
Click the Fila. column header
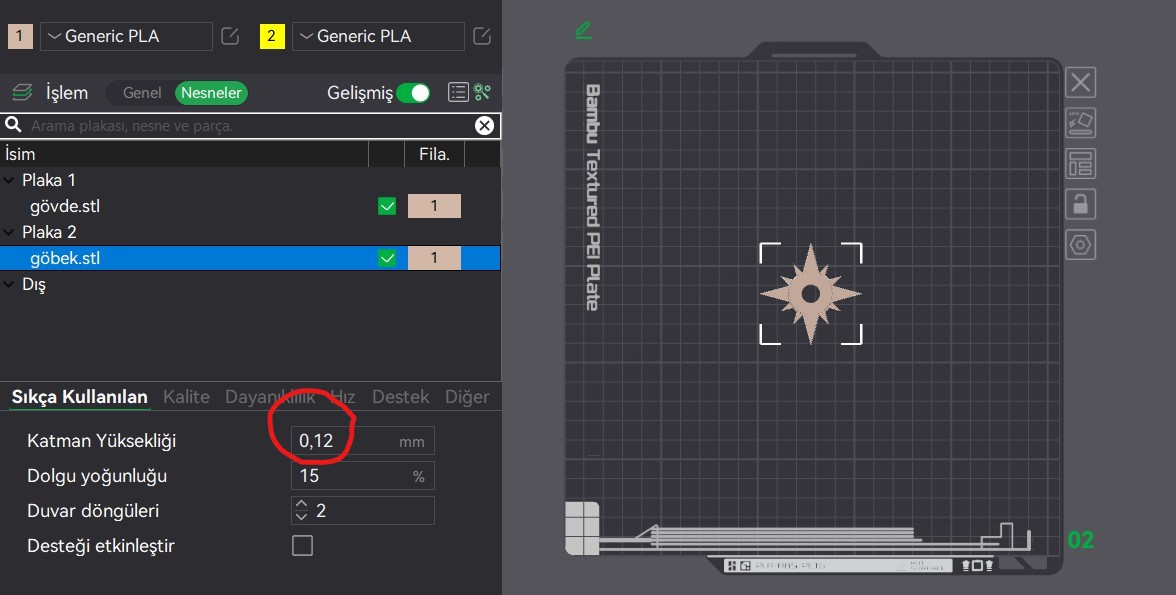click(x=434, y=154)
